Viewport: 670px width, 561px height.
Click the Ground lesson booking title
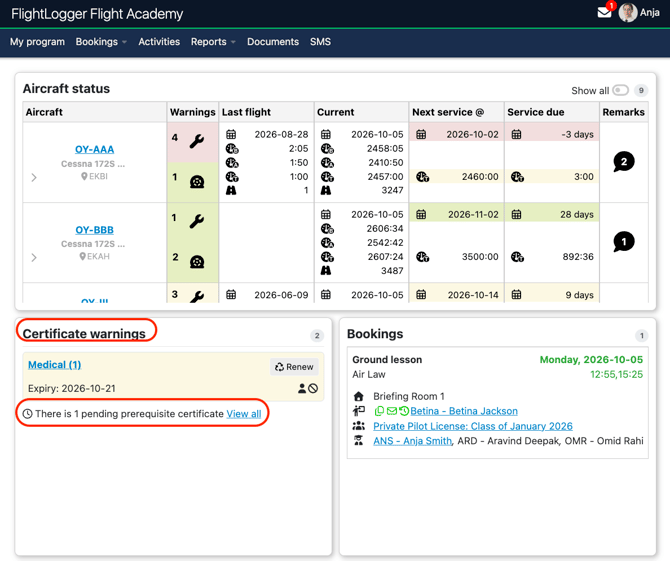click(387, 359)
